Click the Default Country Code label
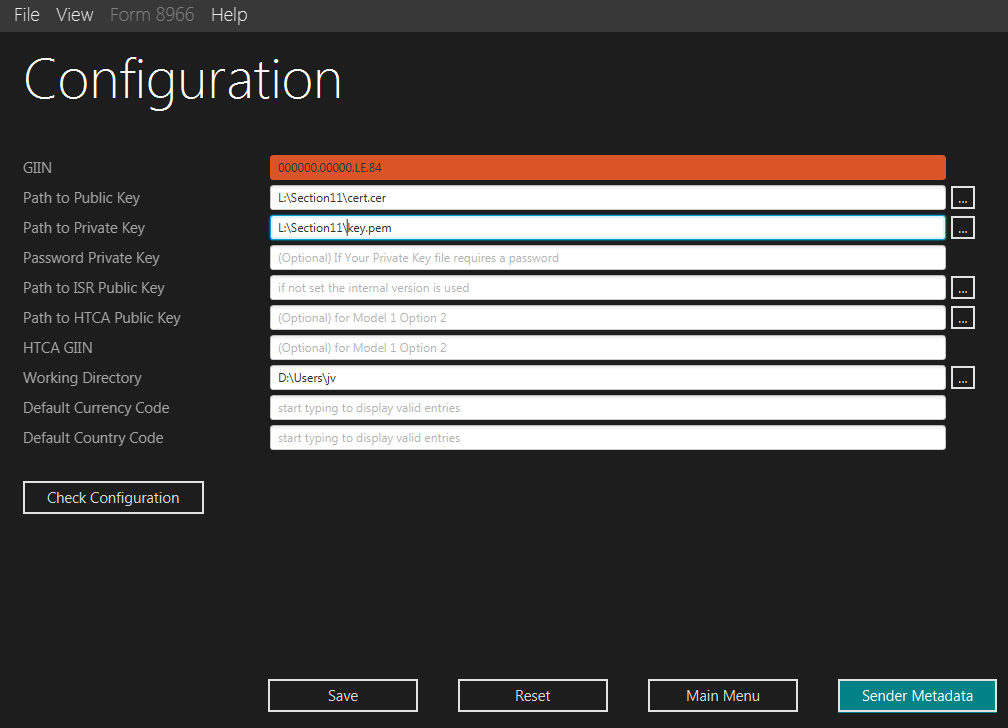Image resolution: width=1008 pixels, height=728 pixels. tap(93, 438)
